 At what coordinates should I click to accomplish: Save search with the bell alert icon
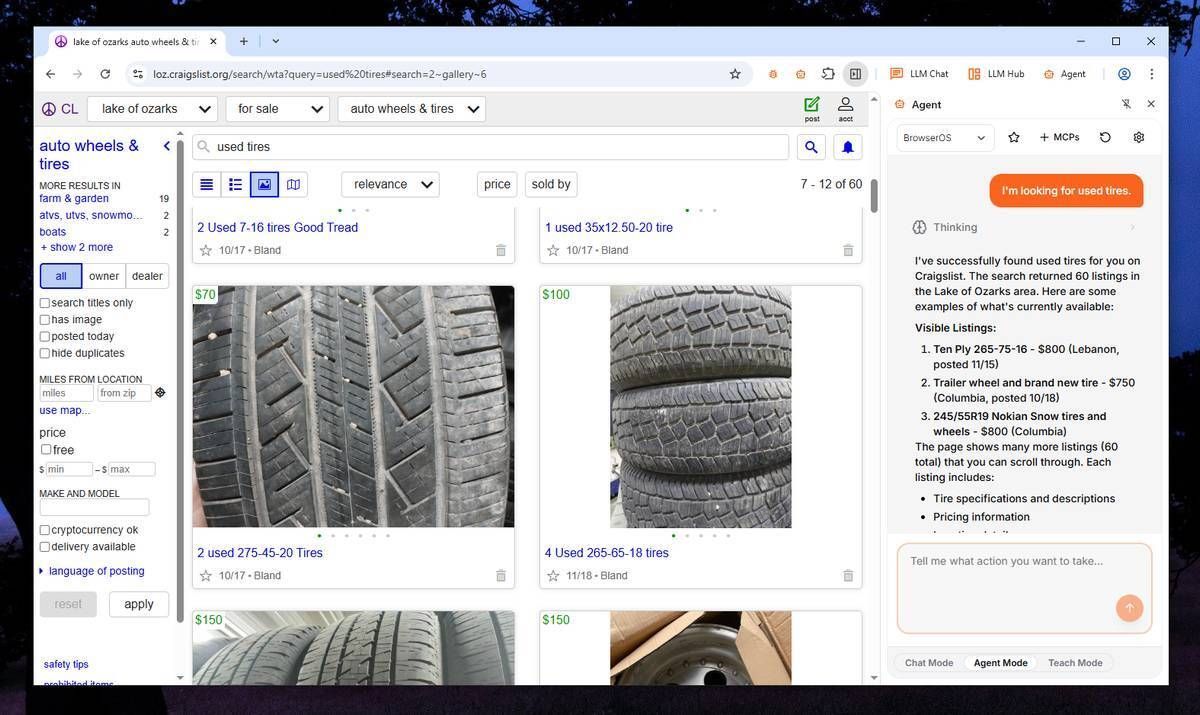848,147
